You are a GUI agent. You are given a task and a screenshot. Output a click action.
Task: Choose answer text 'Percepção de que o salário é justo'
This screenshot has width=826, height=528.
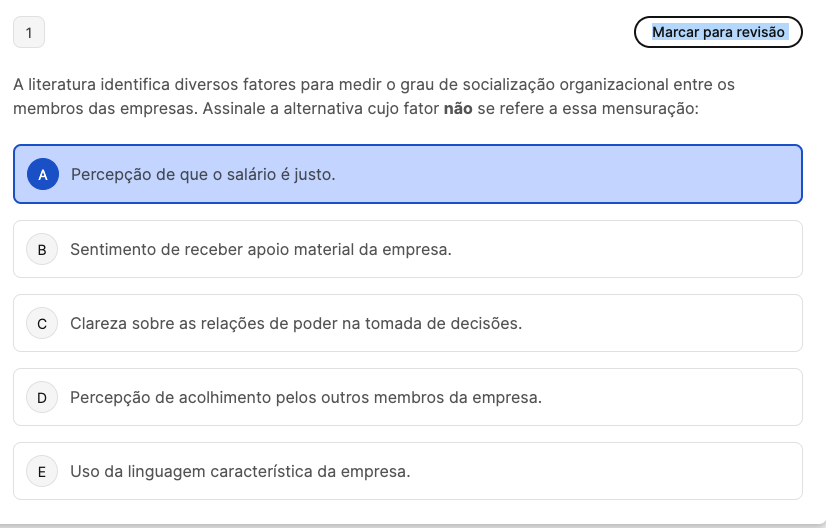click(203, 174)
